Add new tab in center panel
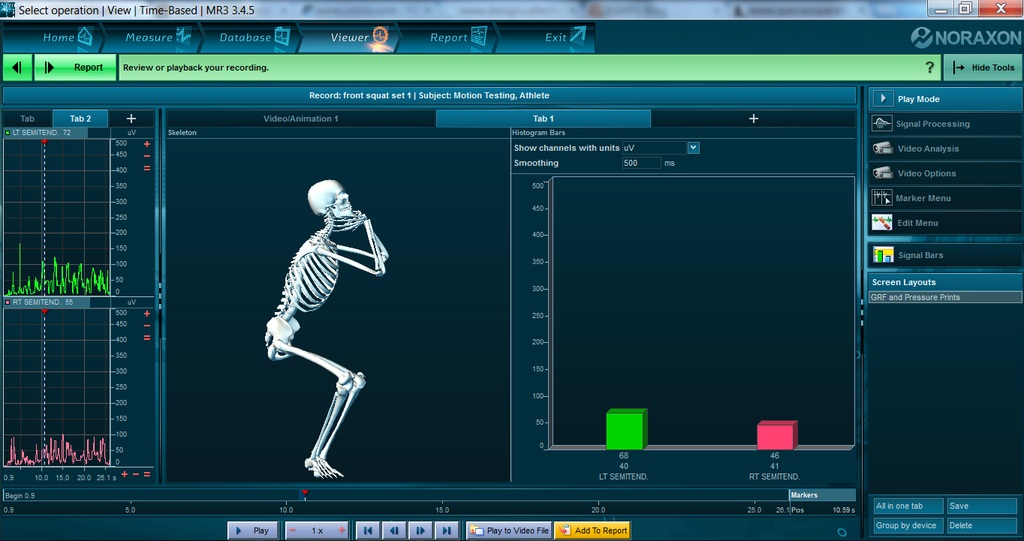Viewport: 1024px width, 541px height. tap(753, 118)
